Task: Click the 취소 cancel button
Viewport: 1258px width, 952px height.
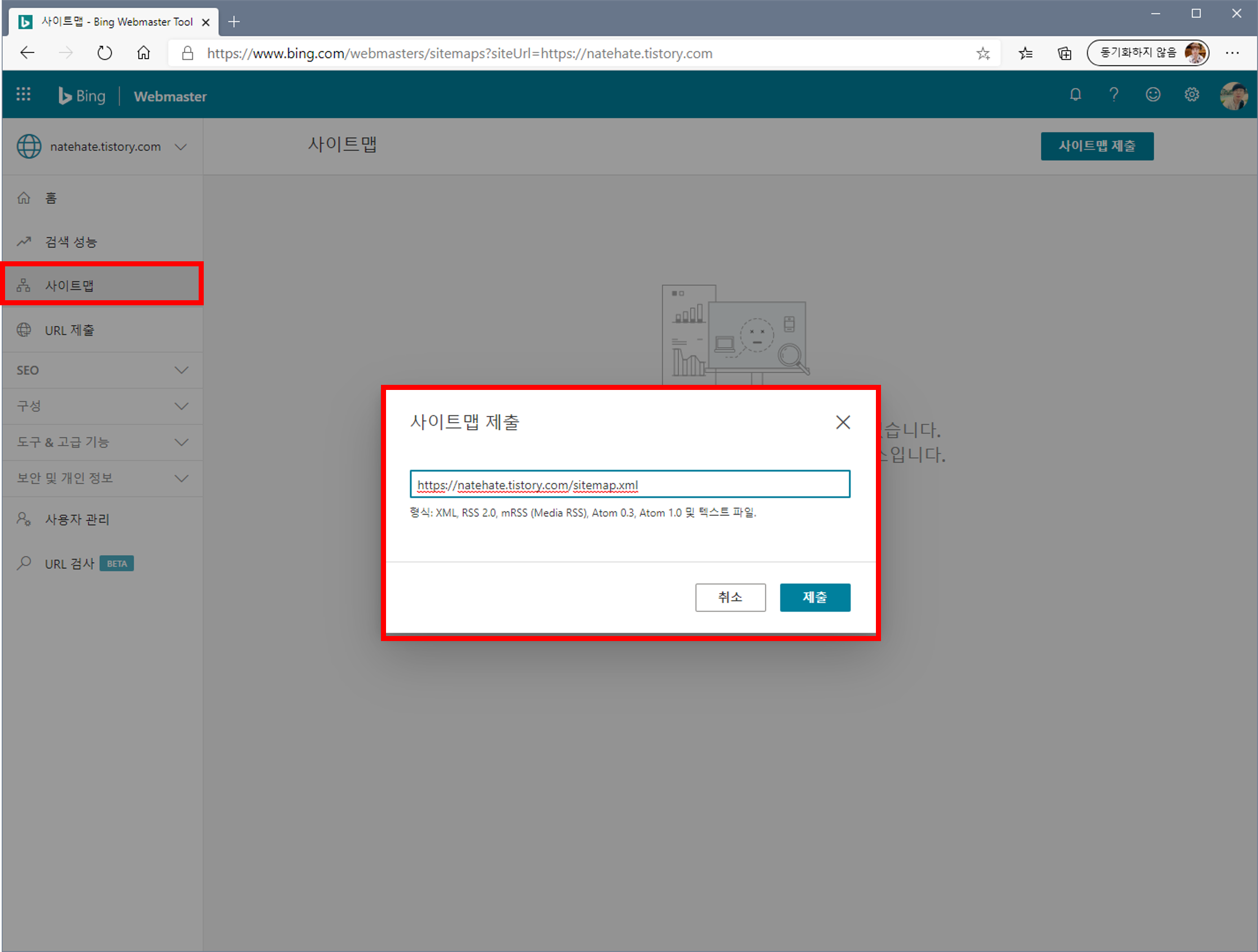Action: (730, 597)
